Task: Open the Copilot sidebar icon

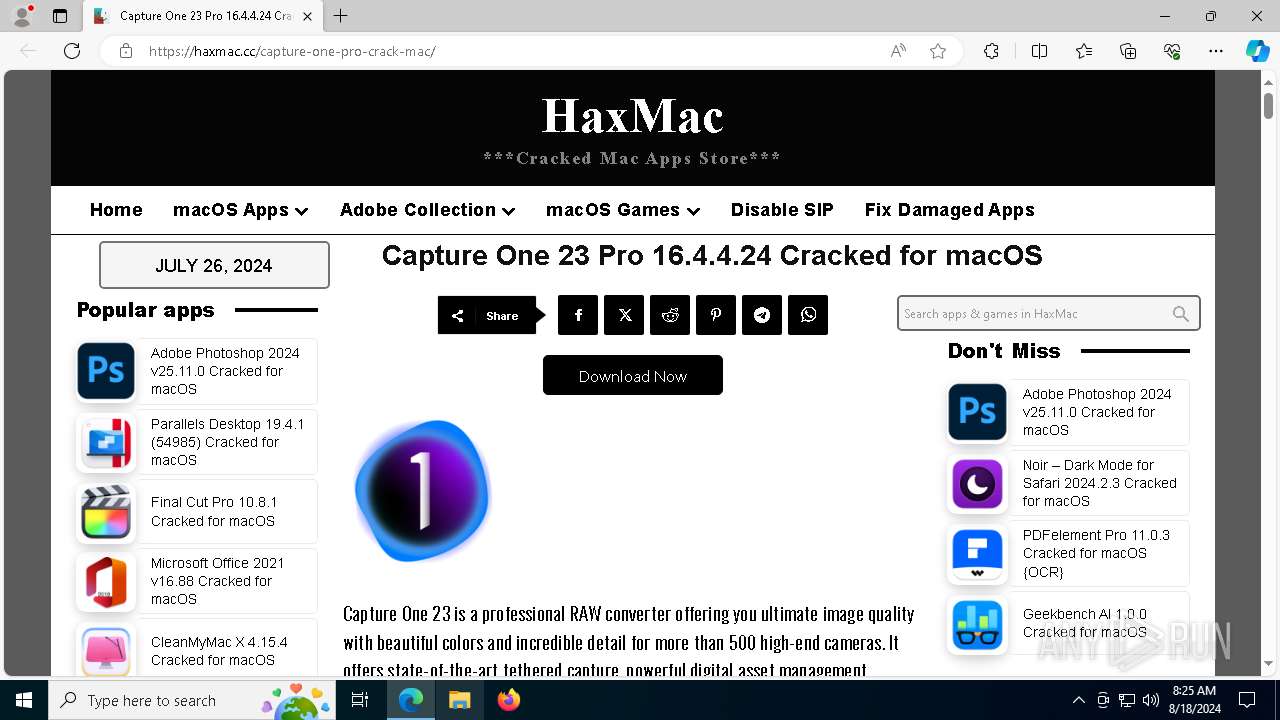Action: click(1257, 51)
